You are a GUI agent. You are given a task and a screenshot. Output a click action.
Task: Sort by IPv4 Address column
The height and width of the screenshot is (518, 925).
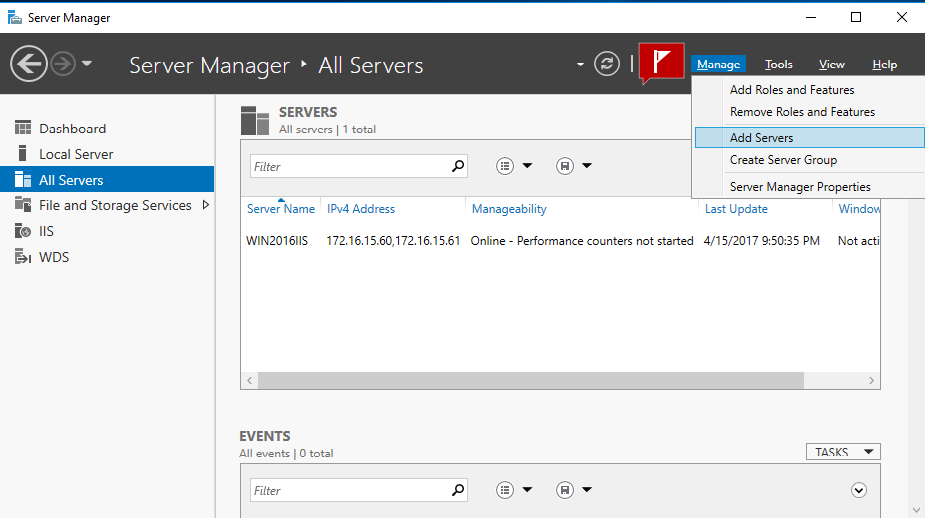[x=361, y=209]
